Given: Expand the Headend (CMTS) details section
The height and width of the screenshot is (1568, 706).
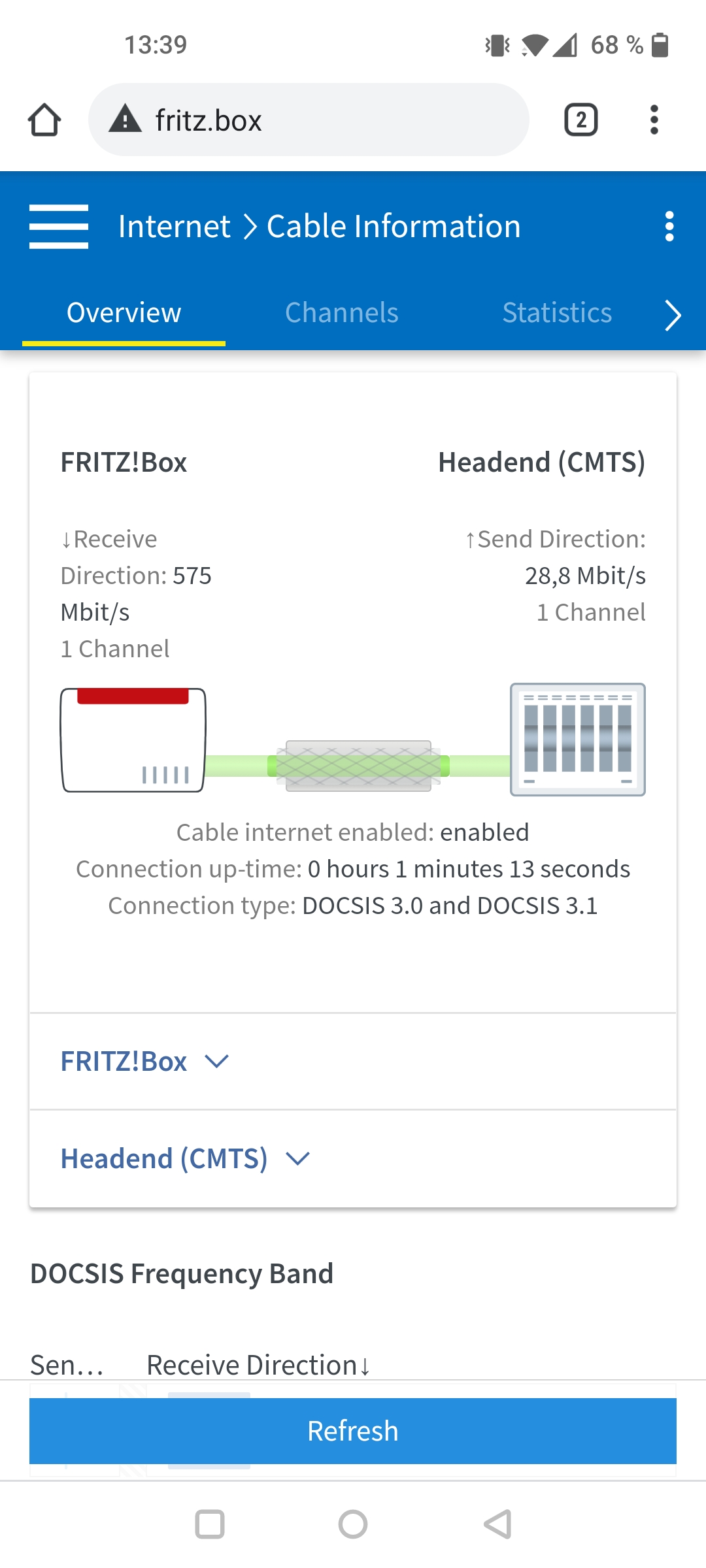Looking at the screenshot, I should pos(185,1159).
